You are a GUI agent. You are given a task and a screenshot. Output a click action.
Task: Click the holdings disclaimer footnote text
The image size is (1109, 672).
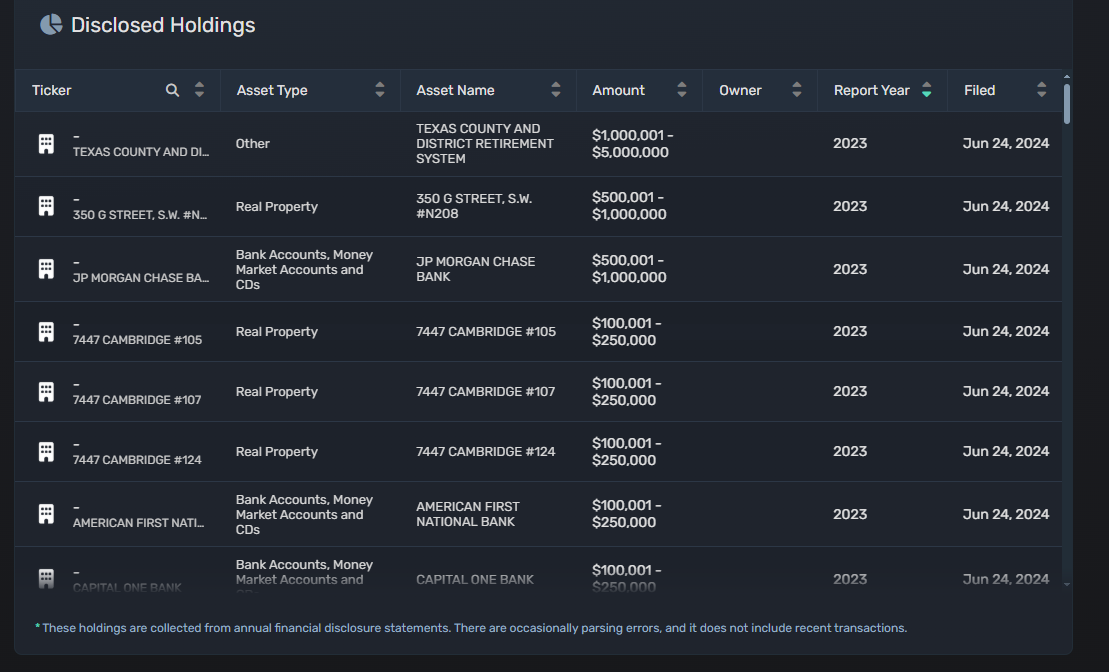(471, 628)
